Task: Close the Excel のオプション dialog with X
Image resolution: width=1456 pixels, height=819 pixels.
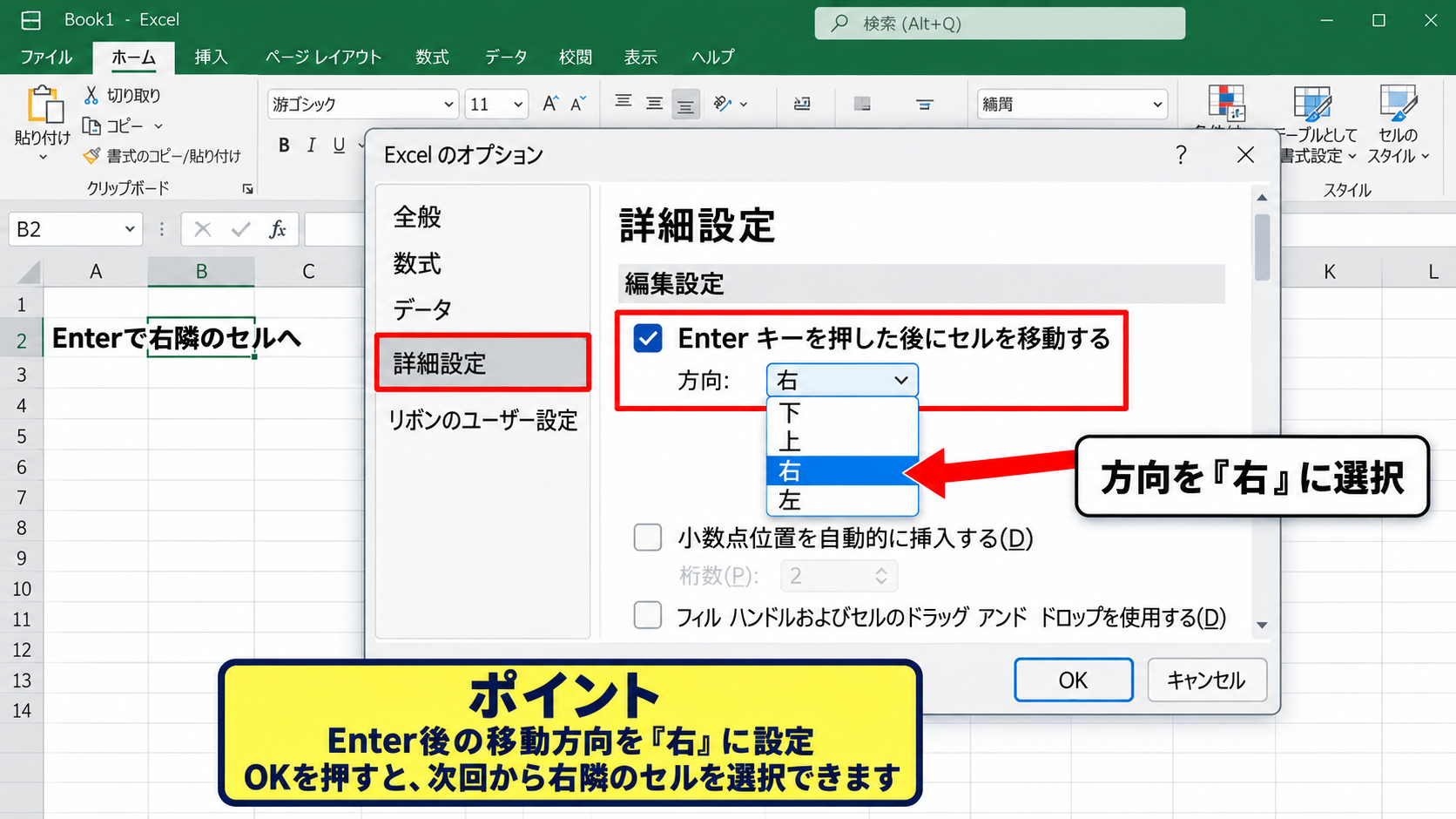Action: pos(1245,155)
